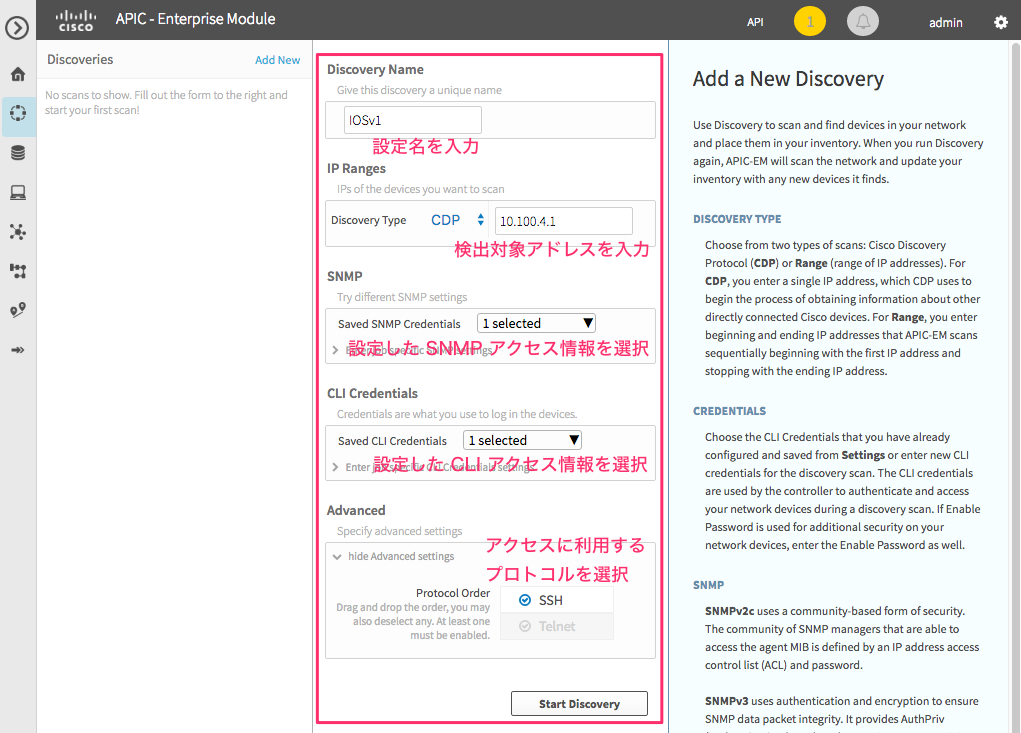This screenshot has width=1021, height=733.
Task: Open the Discovery Type CDP dropdown
Action: [x=458, y=220]
